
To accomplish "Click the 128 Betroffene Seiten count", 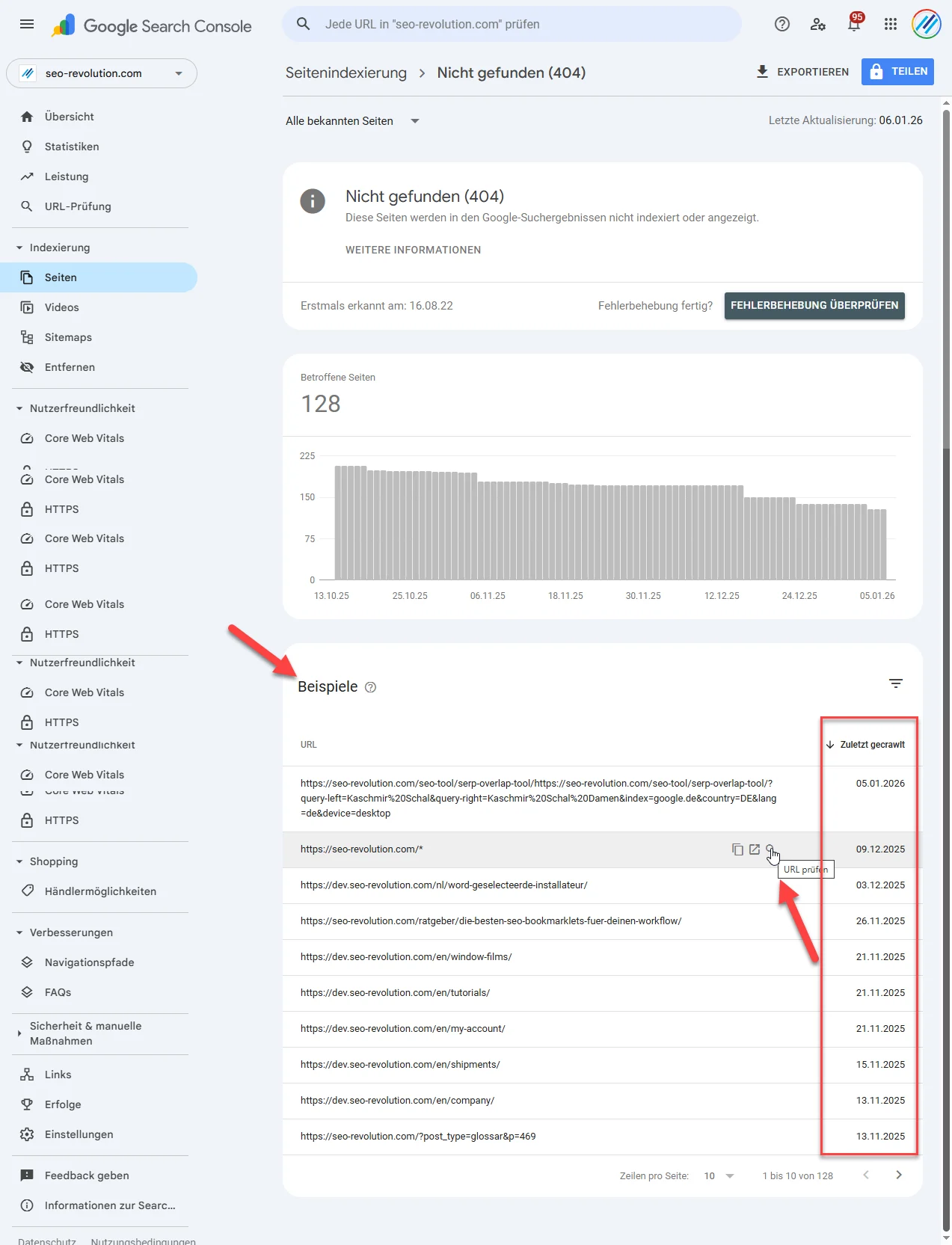I will point(321,404).
